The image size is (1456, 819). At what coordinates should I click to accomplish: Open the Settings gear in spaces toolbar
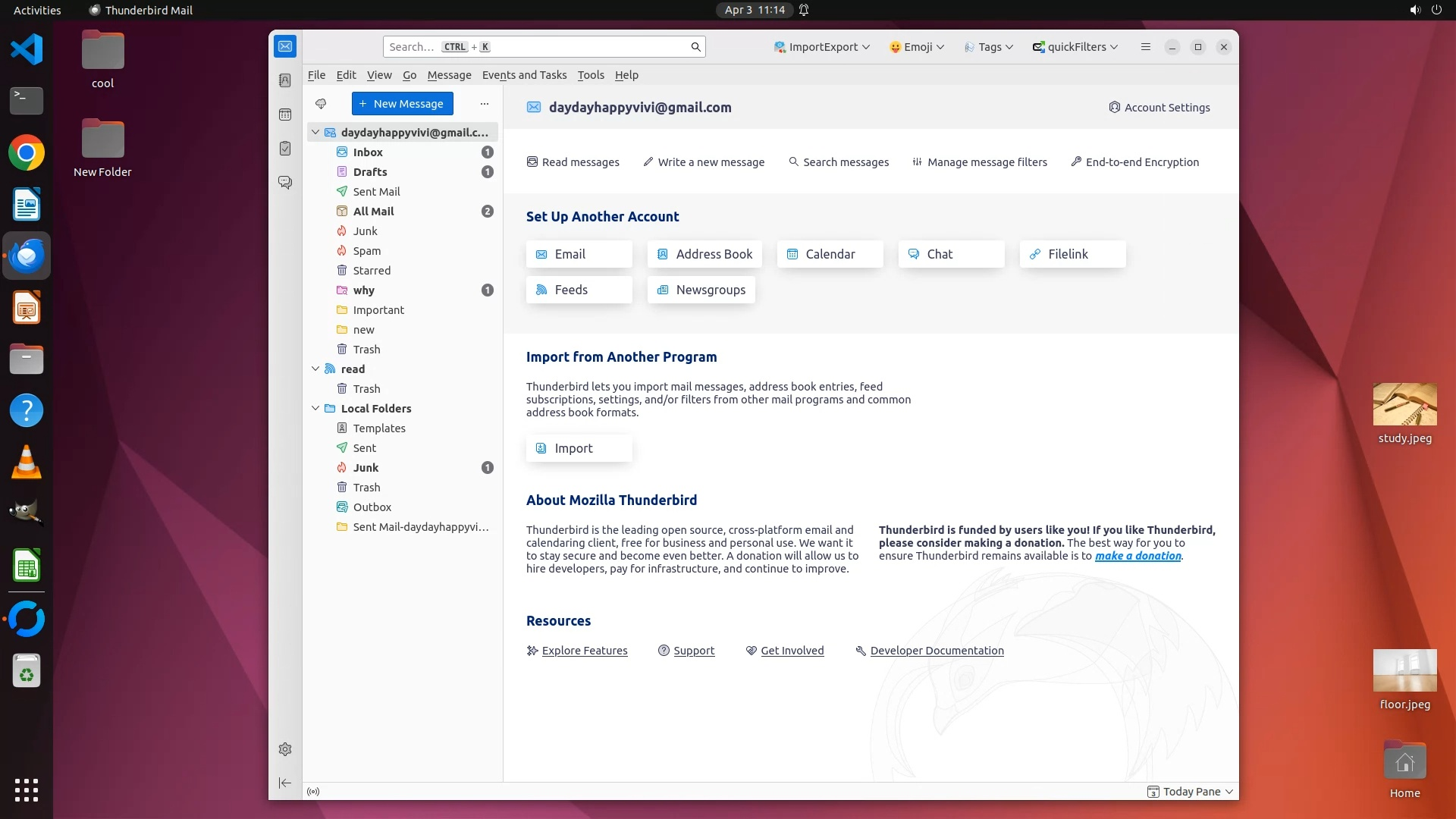click(x=285, y=749)
